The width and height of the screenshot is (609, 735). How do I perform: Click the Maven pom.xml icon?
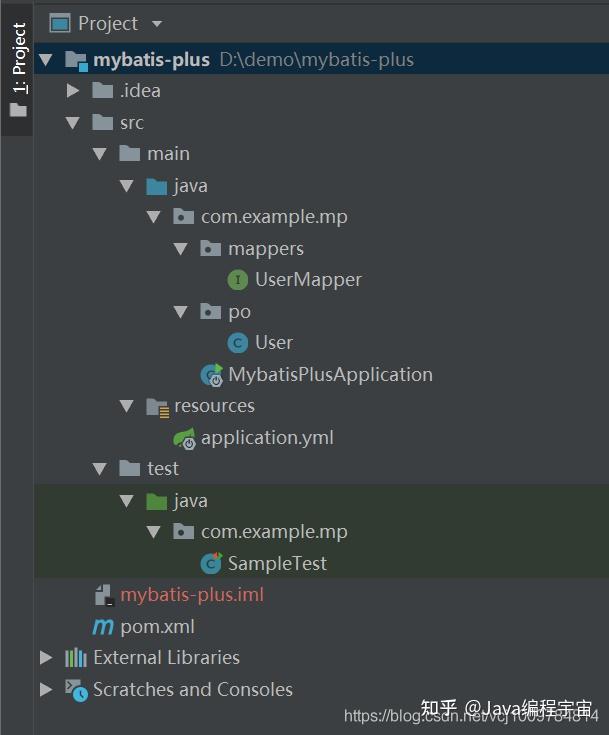(103, 627)
